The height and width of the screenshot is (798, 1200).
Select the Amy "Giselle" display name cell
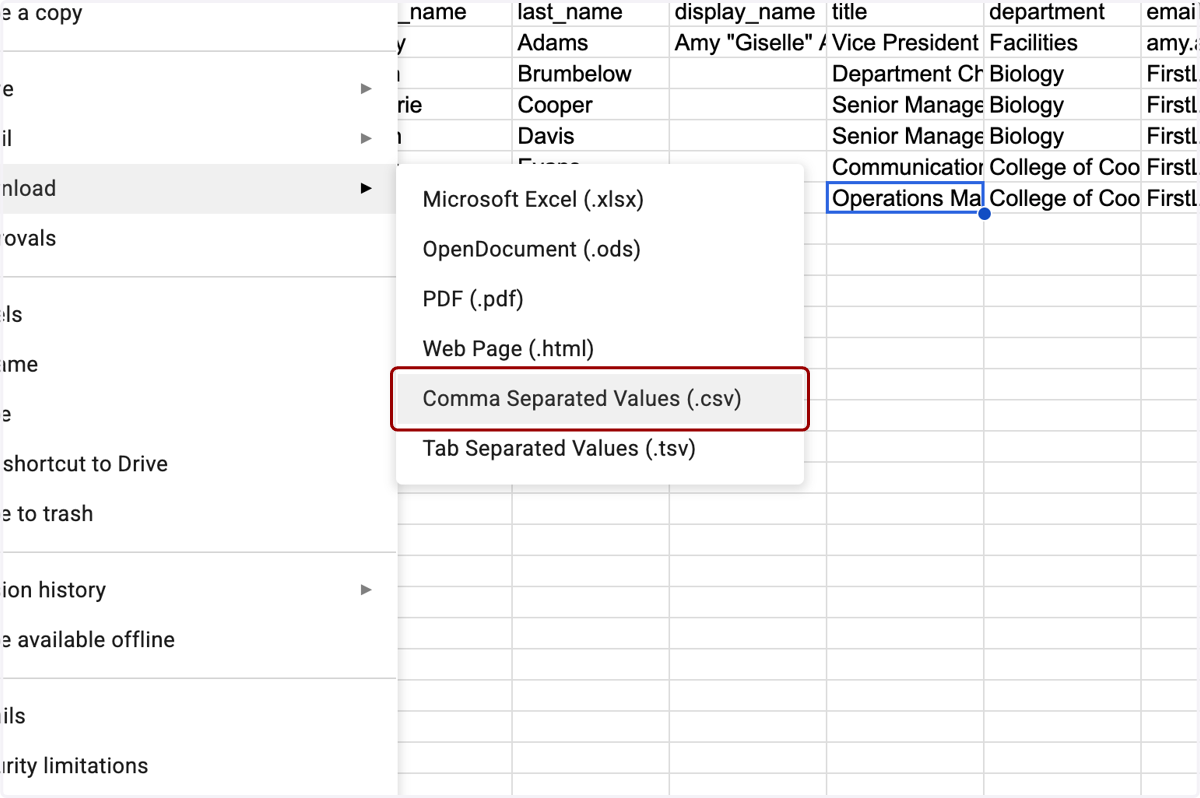pyautogui.click(x=748, y=43)
